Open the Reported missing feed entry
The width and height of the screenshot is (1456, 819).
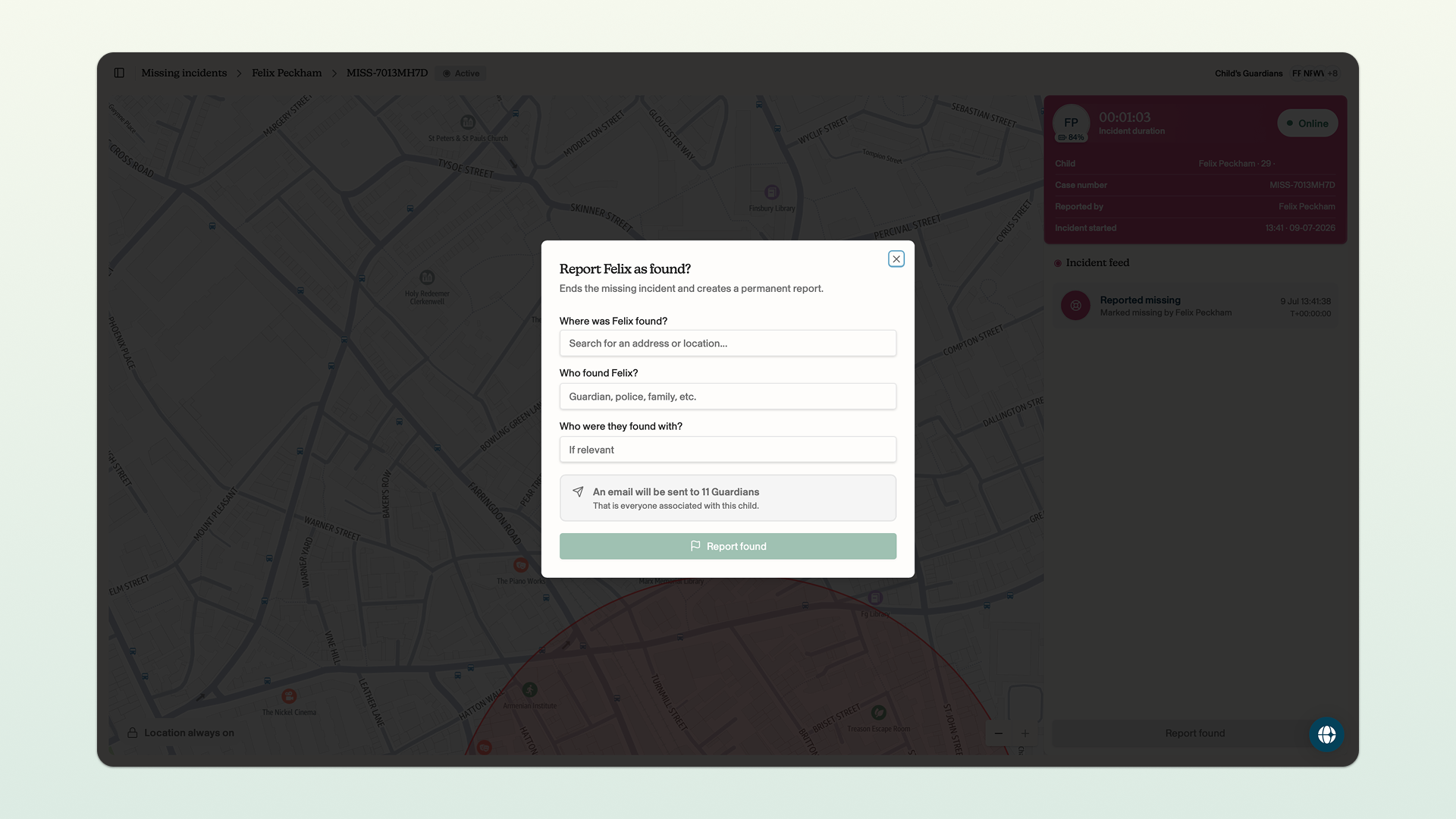click(1195, 306)
